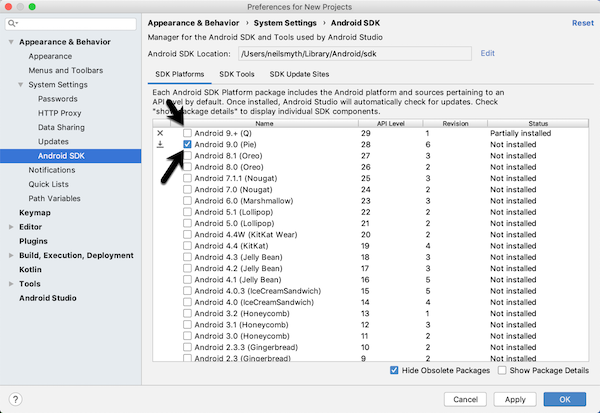600x413 pixels.
Task: Click the download icon beside Android 9.0 (Pie)
Action: pos(160,144)
